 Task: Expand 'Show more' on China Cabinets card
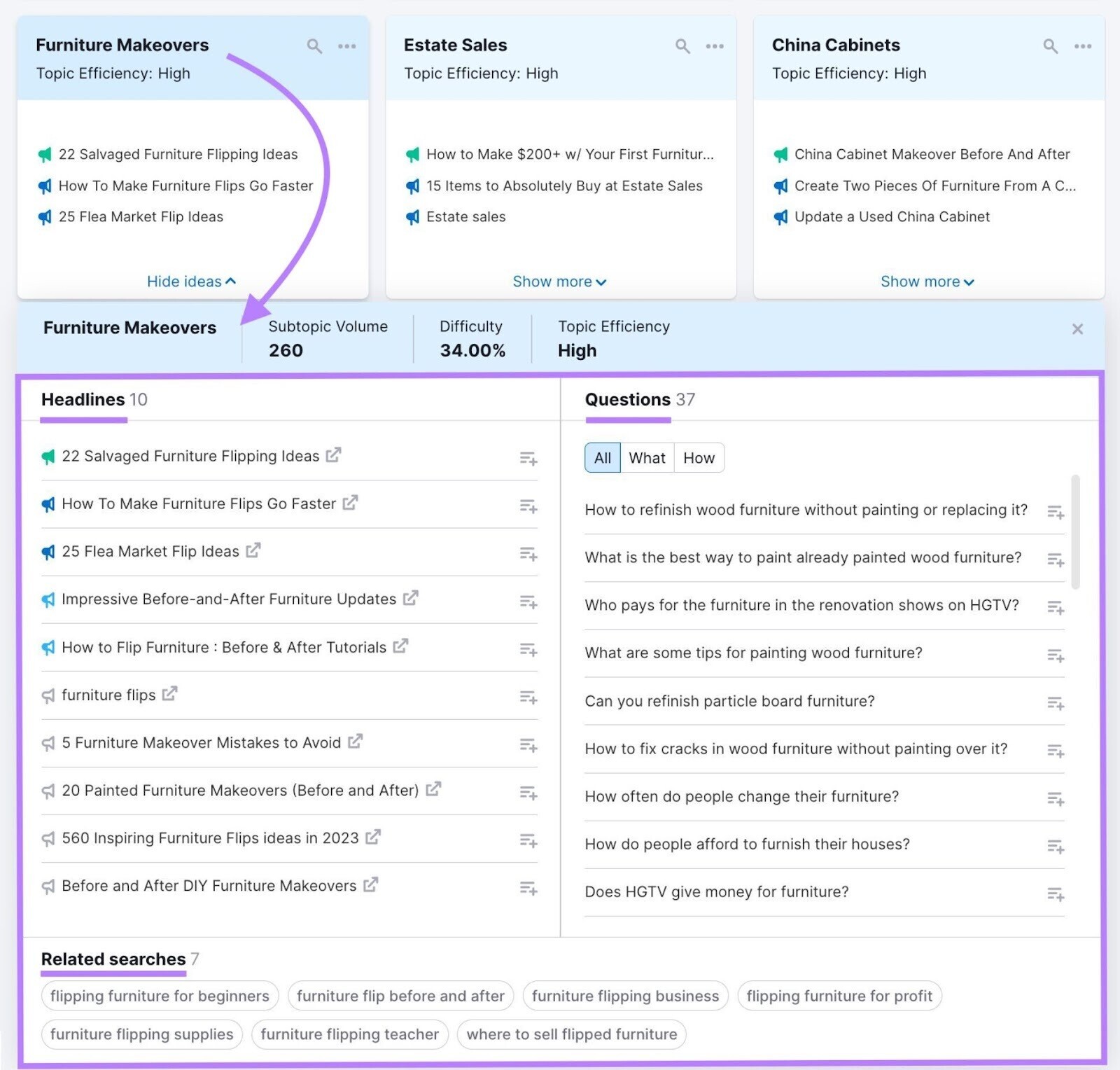tap(927, 282)
